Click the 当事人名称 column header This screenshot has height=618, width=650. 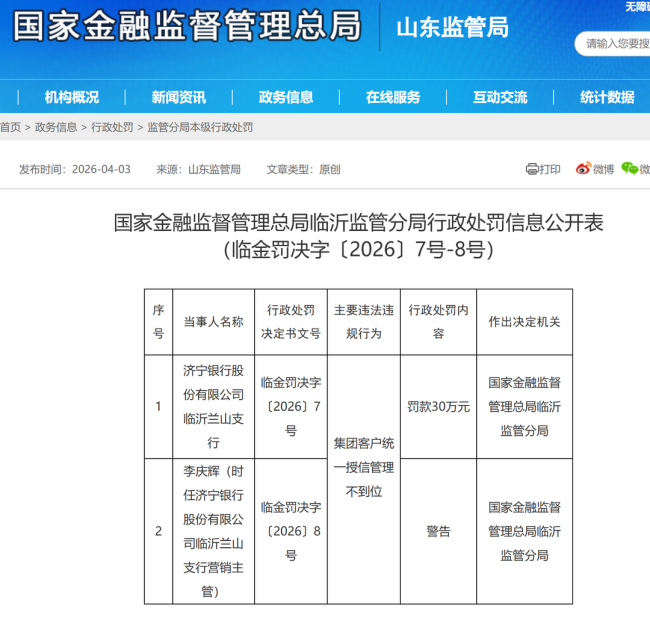point(213,322)
